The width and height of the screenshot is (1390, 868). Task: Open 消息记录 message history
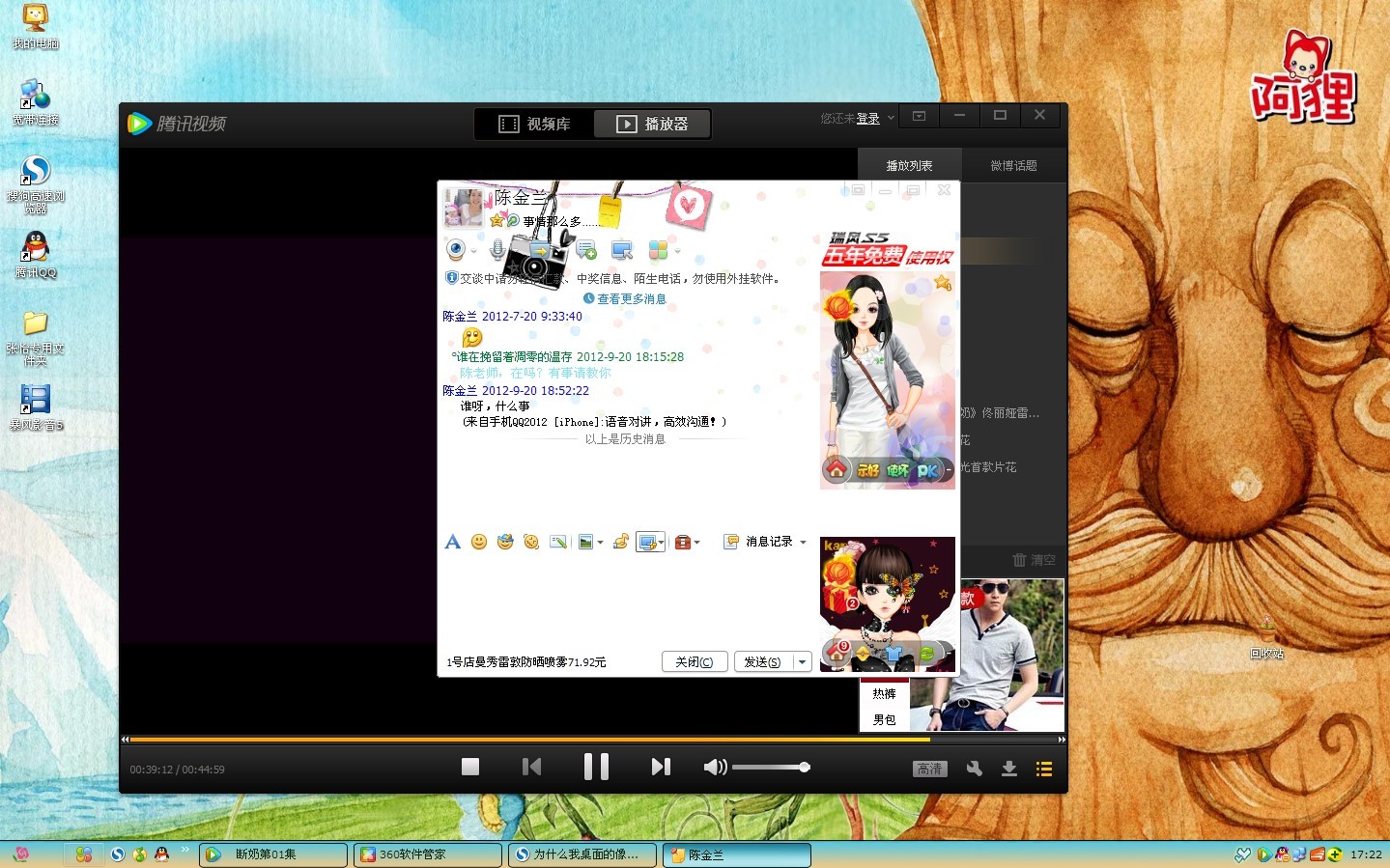pos(759,542)
